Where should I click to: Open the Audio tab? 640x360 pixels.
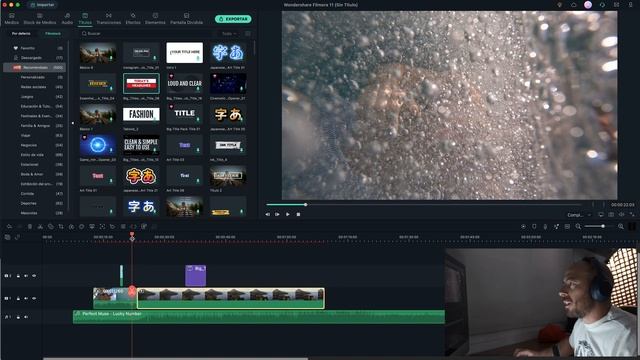point(67,19)
